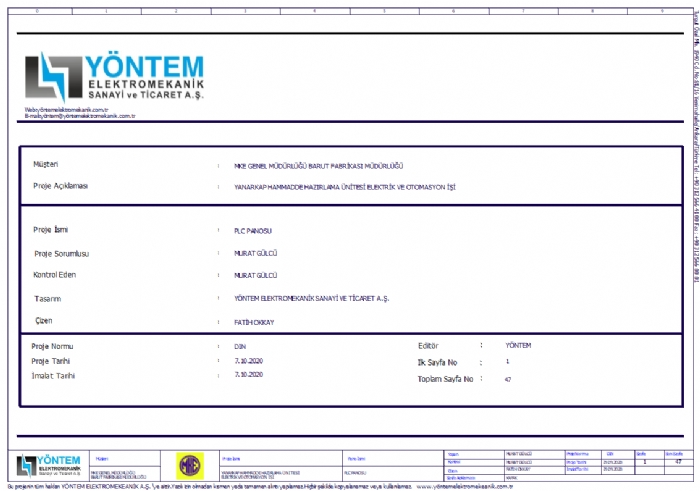Image resolution: width=700 pixels, height=491 pixels.
Task: Click the large YÖNTEM Elektromekanik logo
Action: pos(114,77)
